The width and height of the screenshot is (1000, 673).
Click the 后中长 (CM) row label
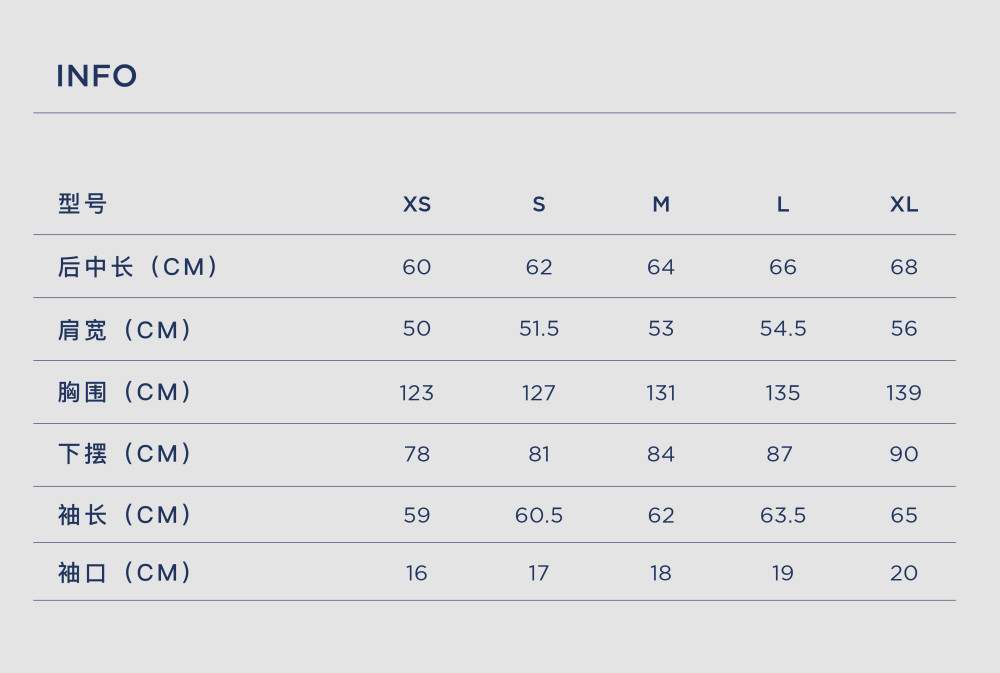(x=138, y=267)
